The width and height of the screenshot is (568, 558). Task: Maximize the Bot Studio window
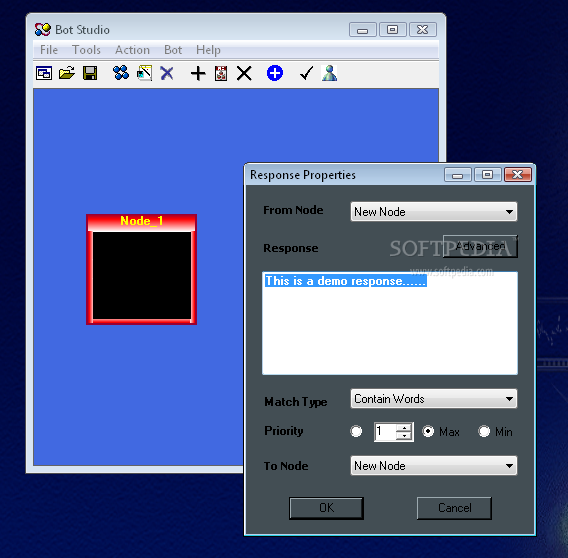393,30
